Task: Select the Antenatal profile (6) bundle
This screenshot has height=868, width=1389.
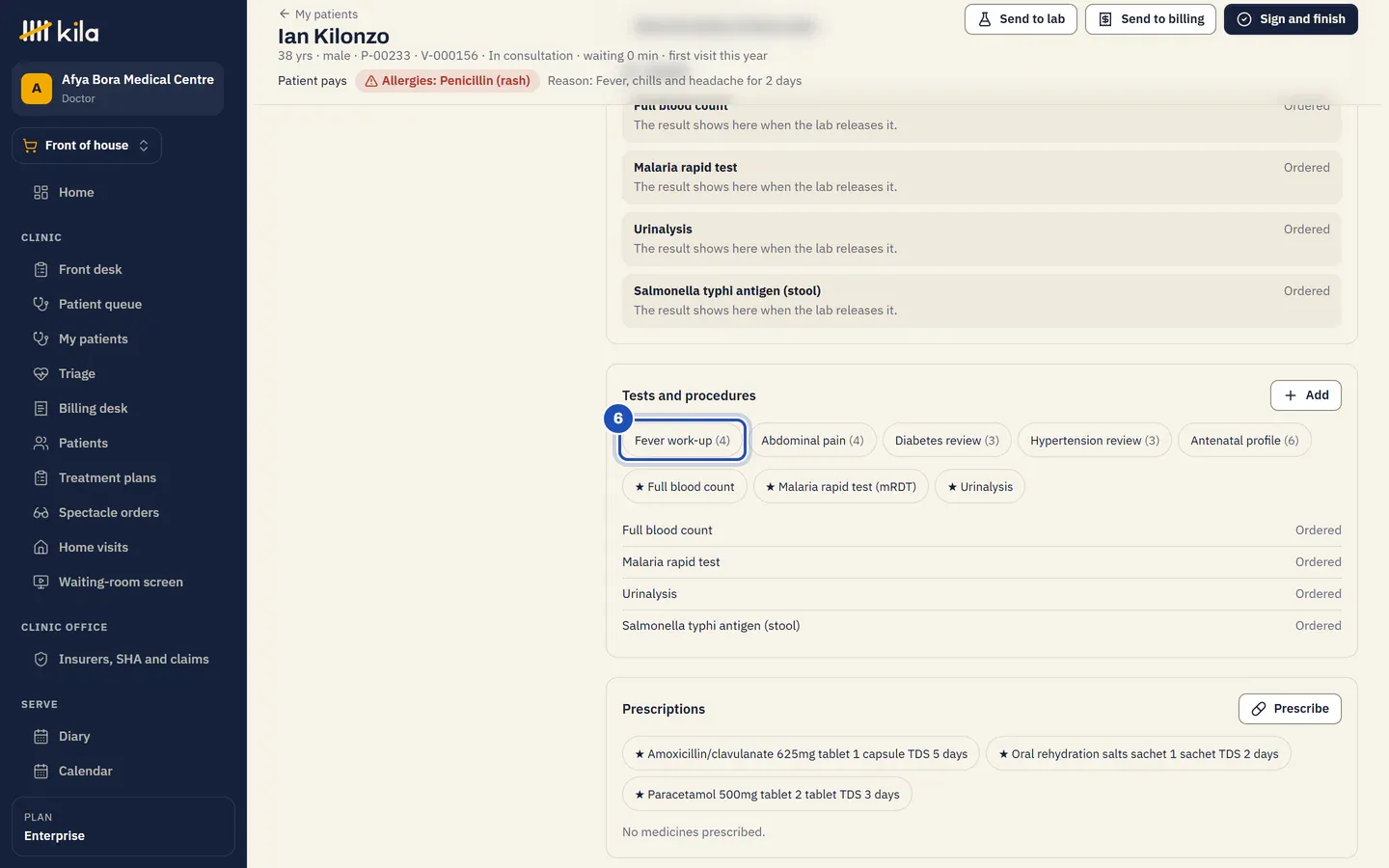Action: click(1244, 441)
